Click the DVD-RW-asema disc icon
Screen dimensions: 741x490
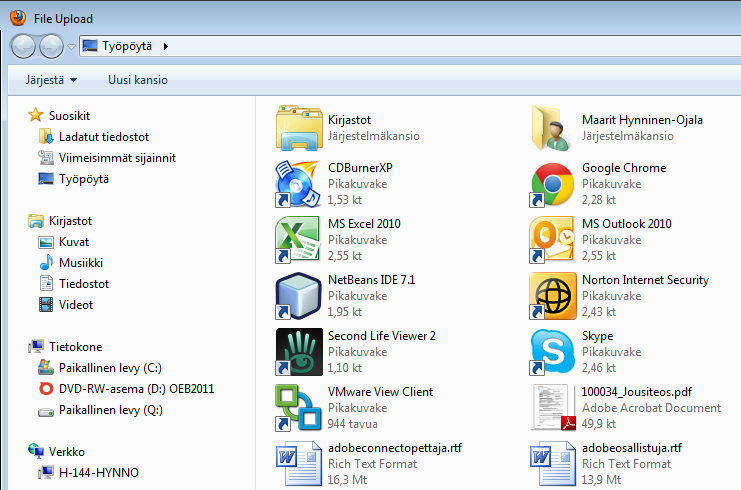[46, 389]
